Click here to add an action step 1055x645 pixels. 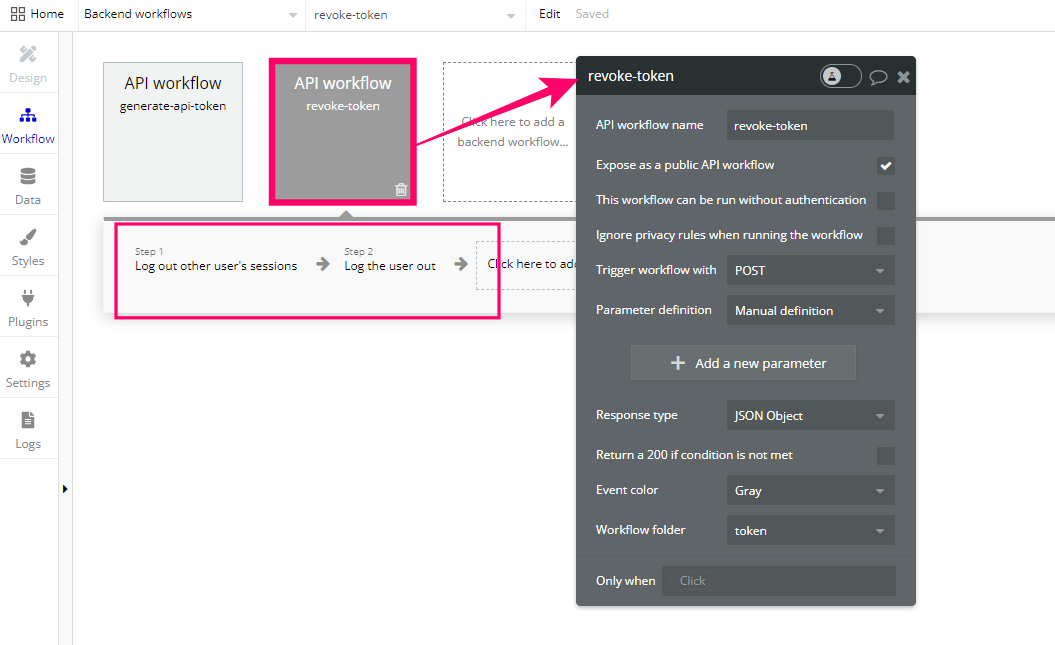[526, 265]
